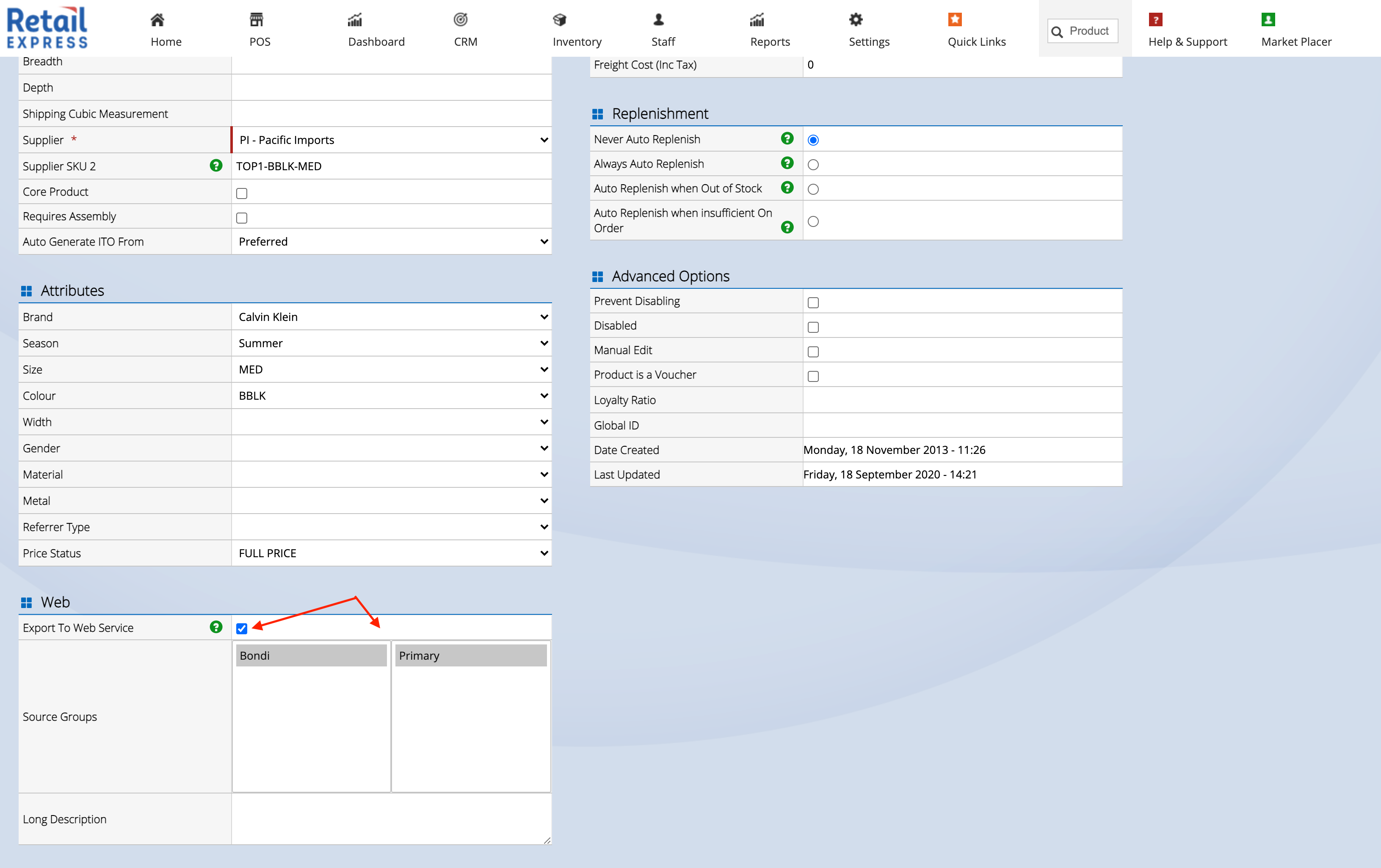Click the Replenishment section grid icon
Image resolution: width=1381 pixels, height=868 pixels.
point(597,114)
